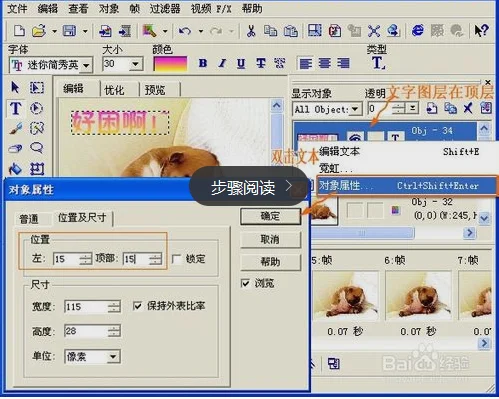The width and height of the screenshot is (499, 399).
Task: Click the New file icon in toolbar
Action: [19, 31]
